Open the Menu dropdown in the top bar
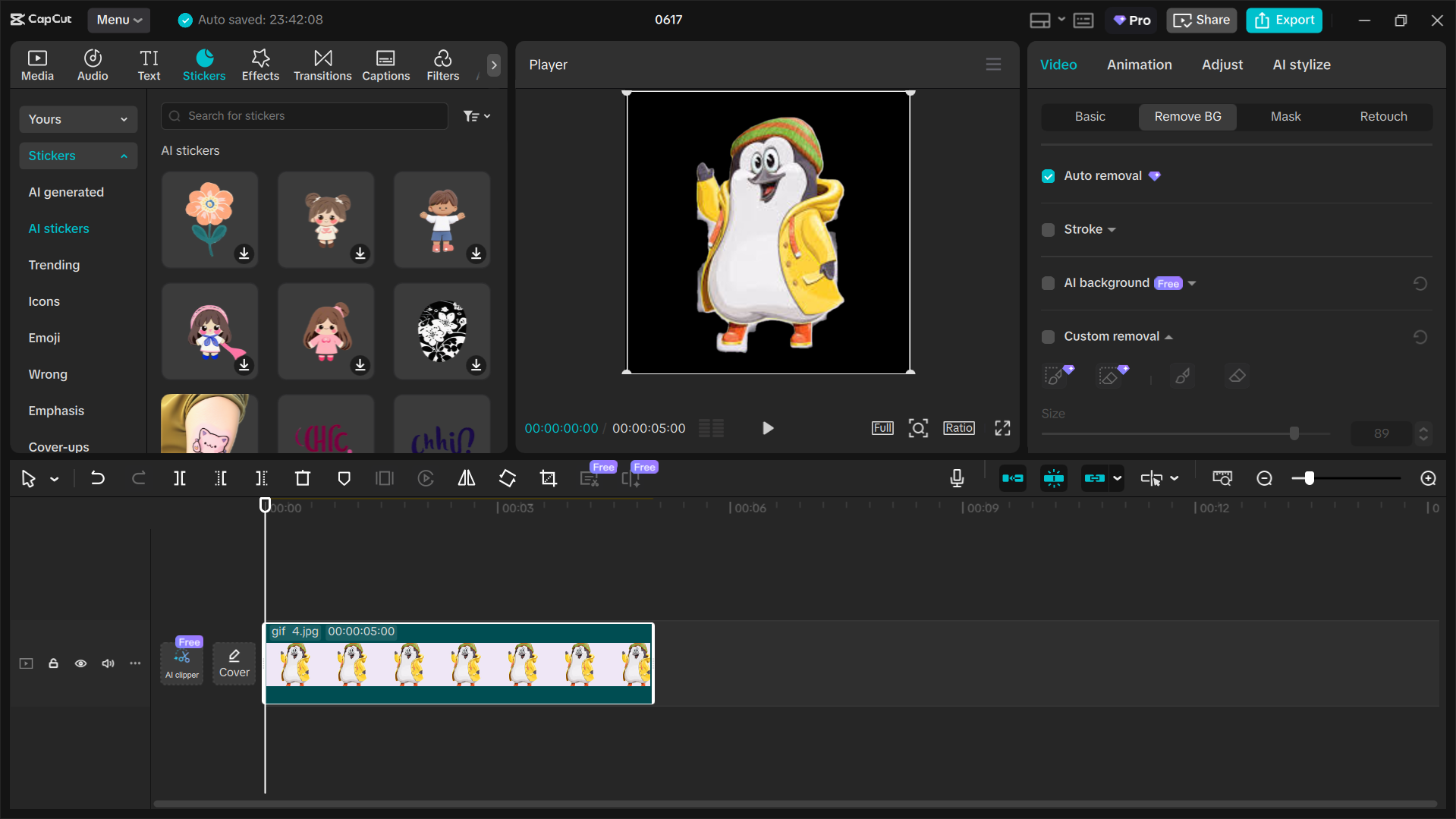The width and height of the screenshot is (1456, 819). [x=118, y=20]
